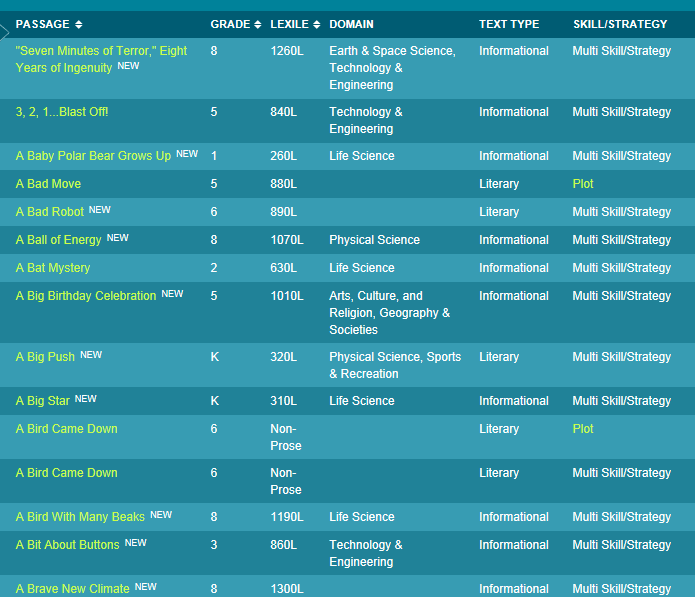
Task: Click Plot skill link in A Bird Came Down row
Action: (583, 429)
